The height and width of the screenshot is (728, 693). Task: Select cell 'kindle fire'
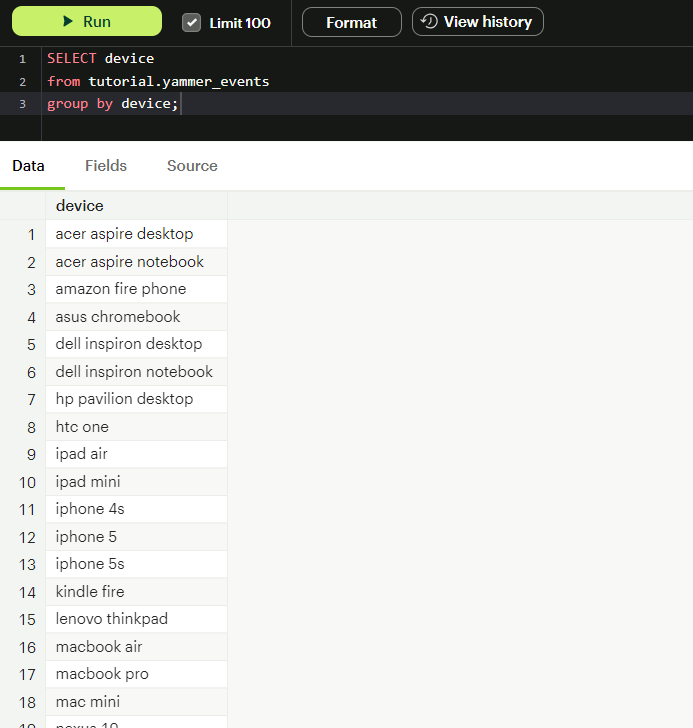(x=136, y=592)
